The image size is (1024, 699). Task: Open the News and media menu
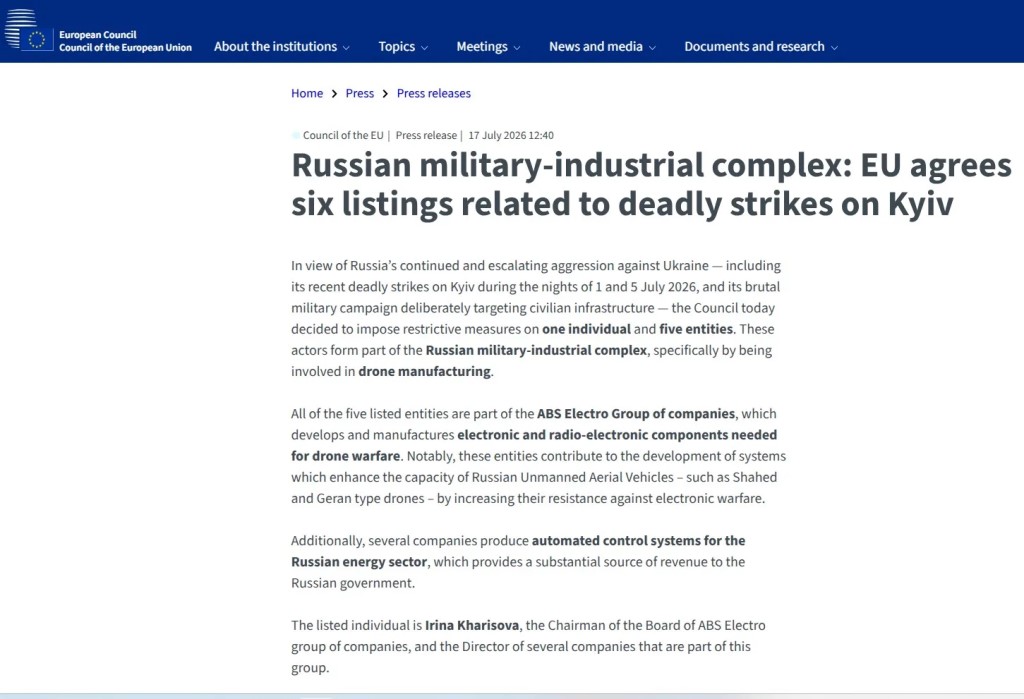tap(602, 46)
